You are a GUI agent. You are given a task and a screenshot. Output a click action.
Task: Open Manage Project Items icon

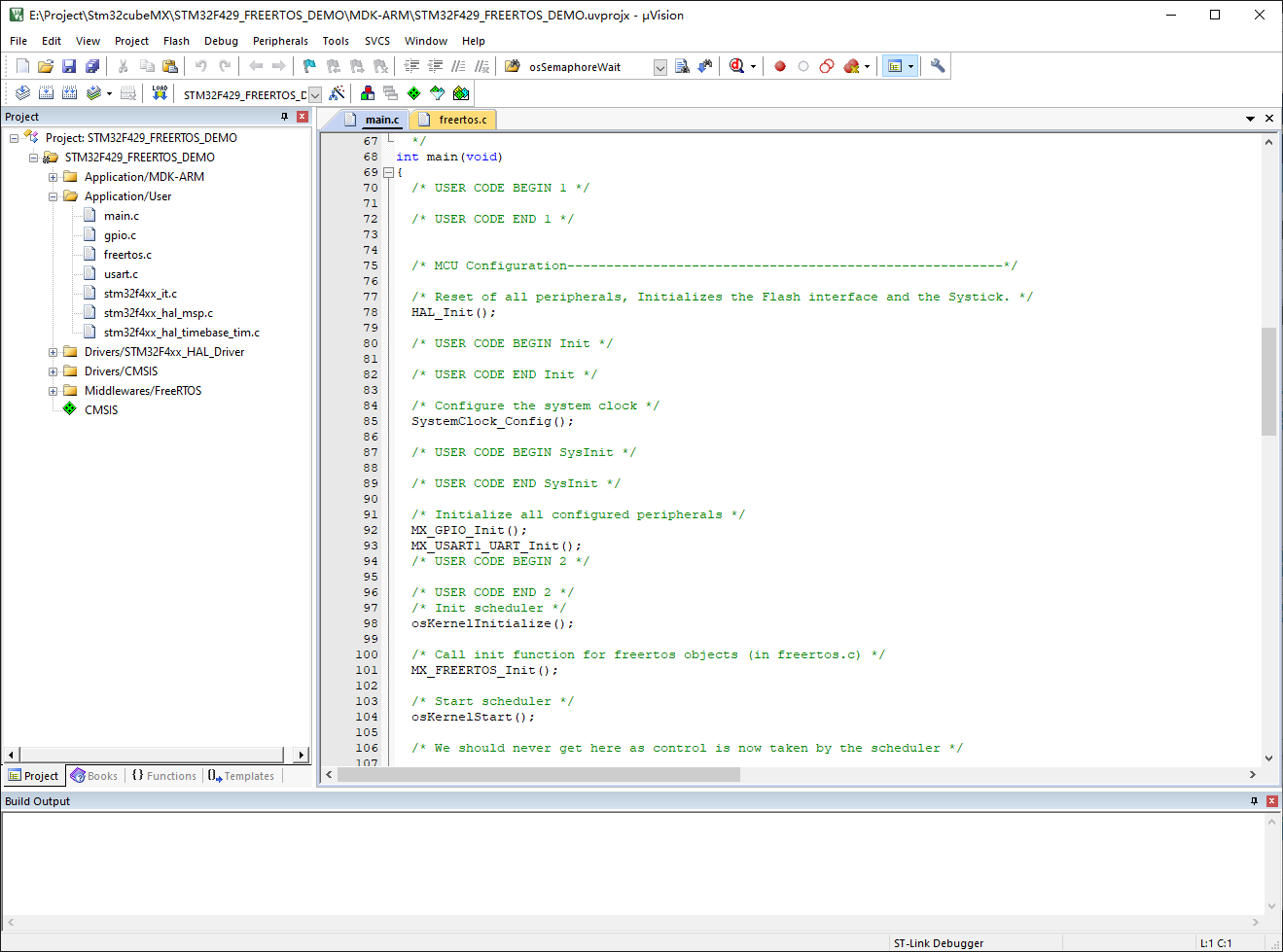(368, 93)
